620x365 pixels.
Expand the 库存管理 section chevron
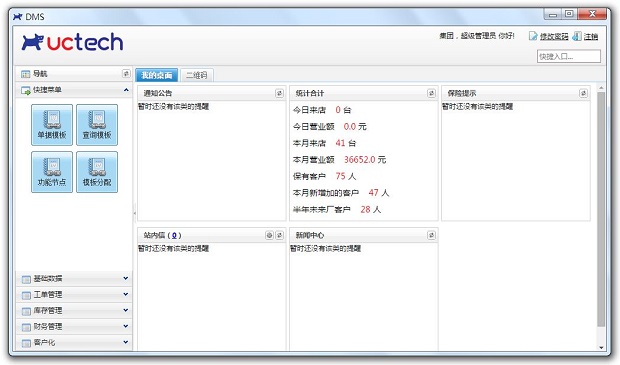pos(126,310)
